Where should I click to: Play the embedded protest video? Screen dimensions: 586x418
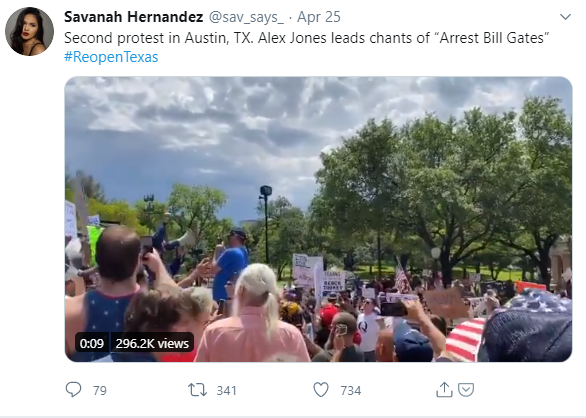(318, 219)
